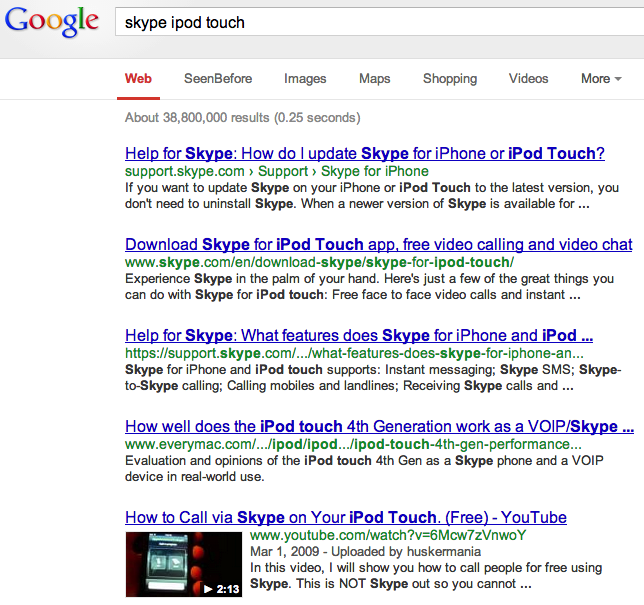Screen dimensions: 644x605
Task: Click the https://support.skype.com what-features URL text
Action: 354,353
